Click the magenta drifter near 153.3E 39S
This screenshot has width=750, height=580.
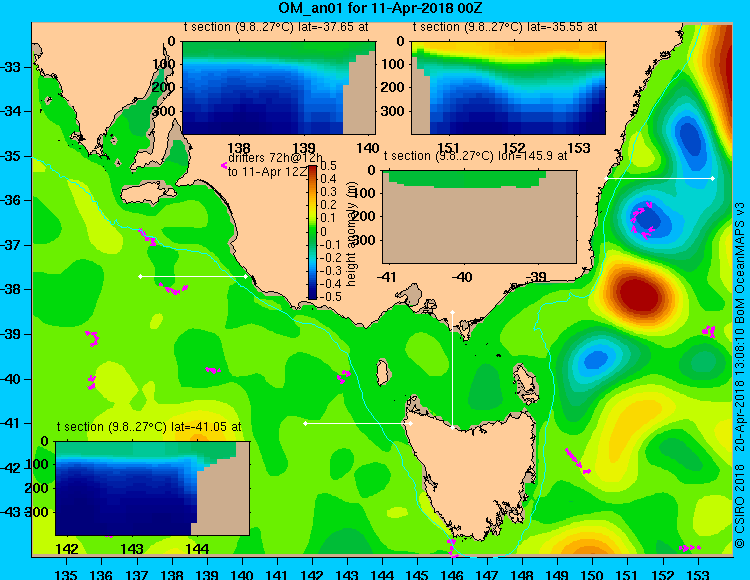pyautogui.click(x=709, y=331)
